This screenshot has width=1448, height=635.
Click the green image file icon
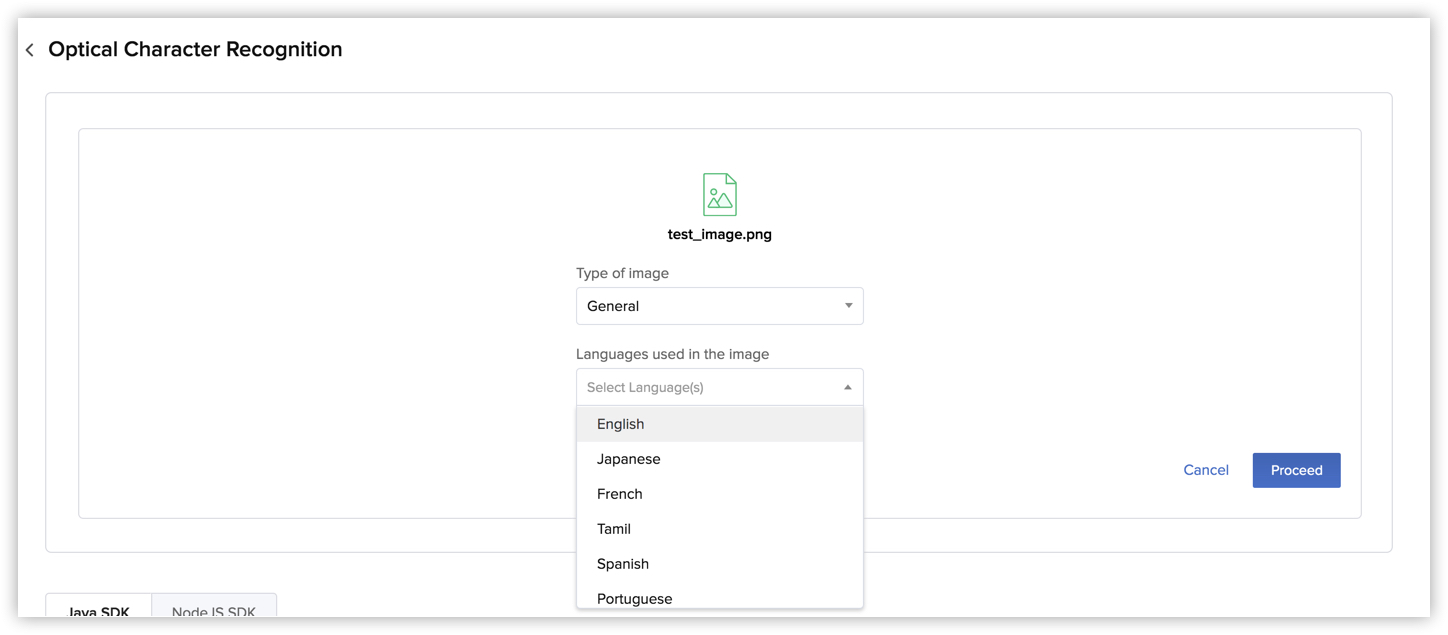(x=720, y=193)
